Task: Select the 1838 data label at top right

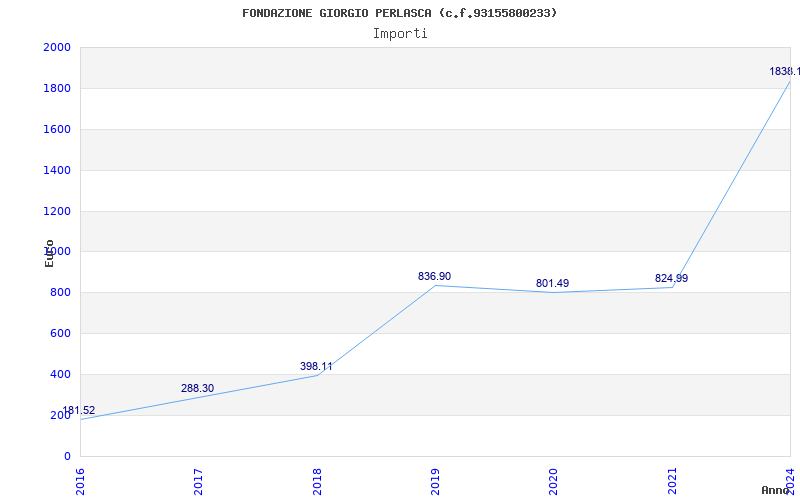Action: click(x=785, y=72)
